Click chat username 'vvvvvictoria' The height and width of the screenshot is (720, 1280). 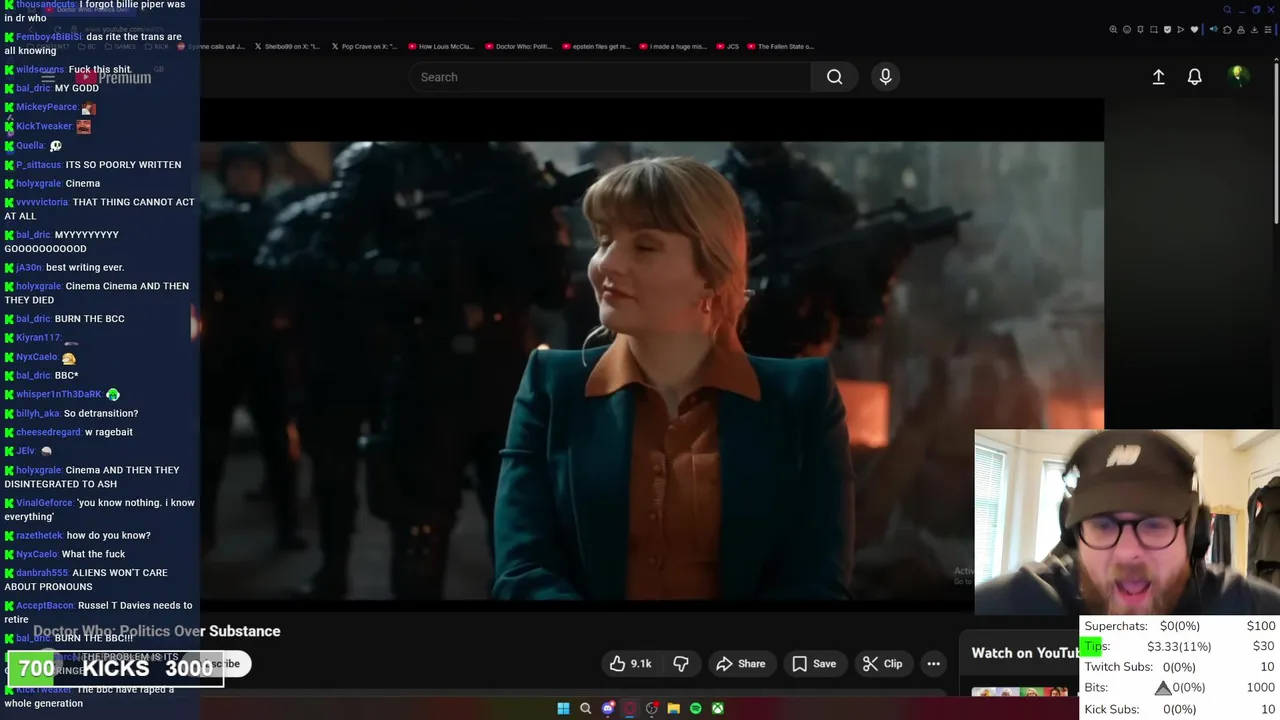(x=42, y=202)
